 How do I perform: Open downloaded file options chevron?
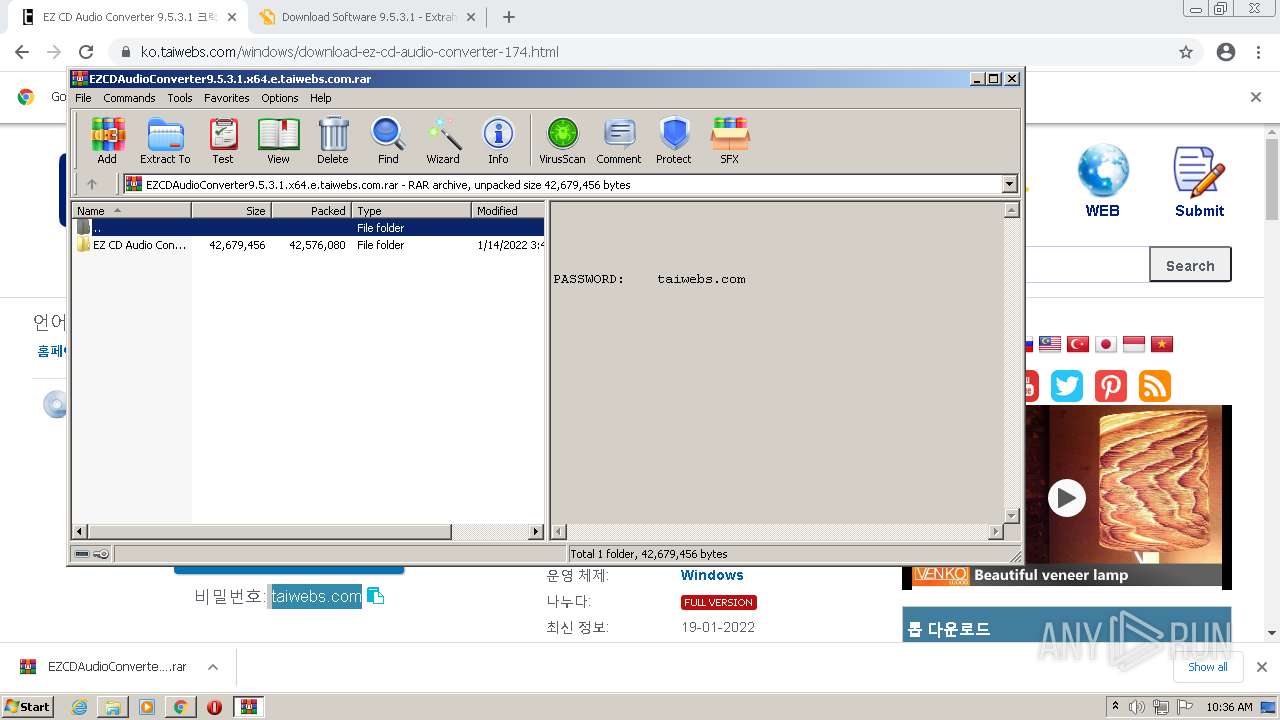(213, 667)
